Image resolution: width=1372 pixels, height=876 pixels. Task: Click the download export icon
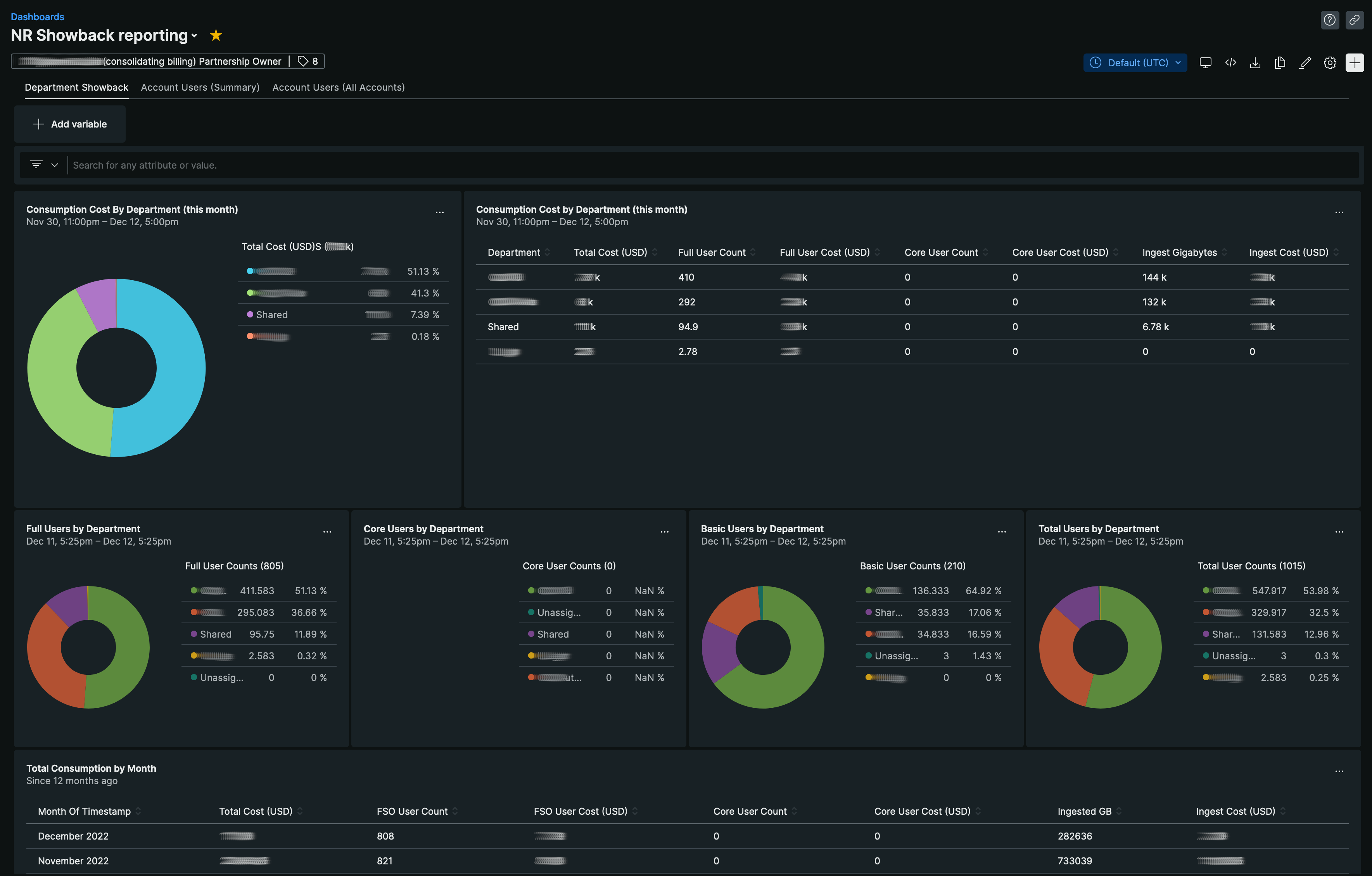(x=1255, y=63)
